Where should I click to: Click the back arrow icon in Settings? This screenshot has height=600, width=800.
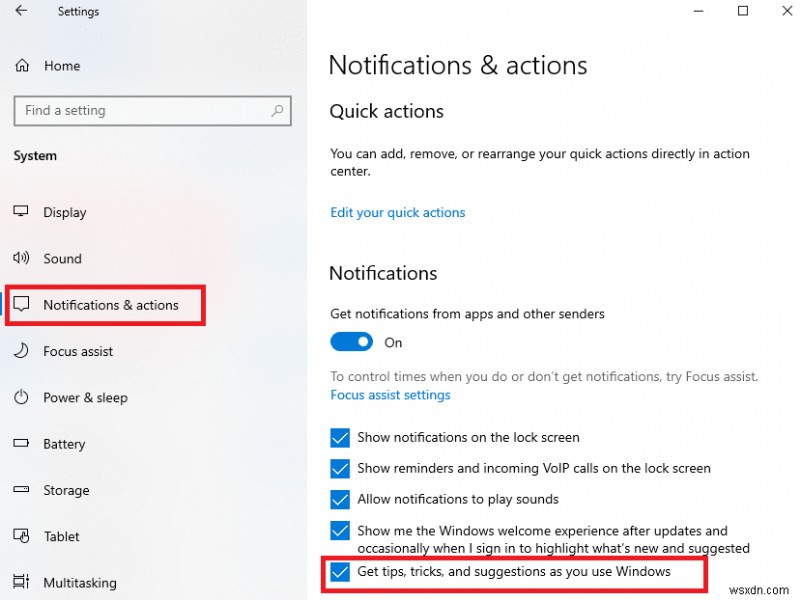pyautogui.click(x=21, y=10)
